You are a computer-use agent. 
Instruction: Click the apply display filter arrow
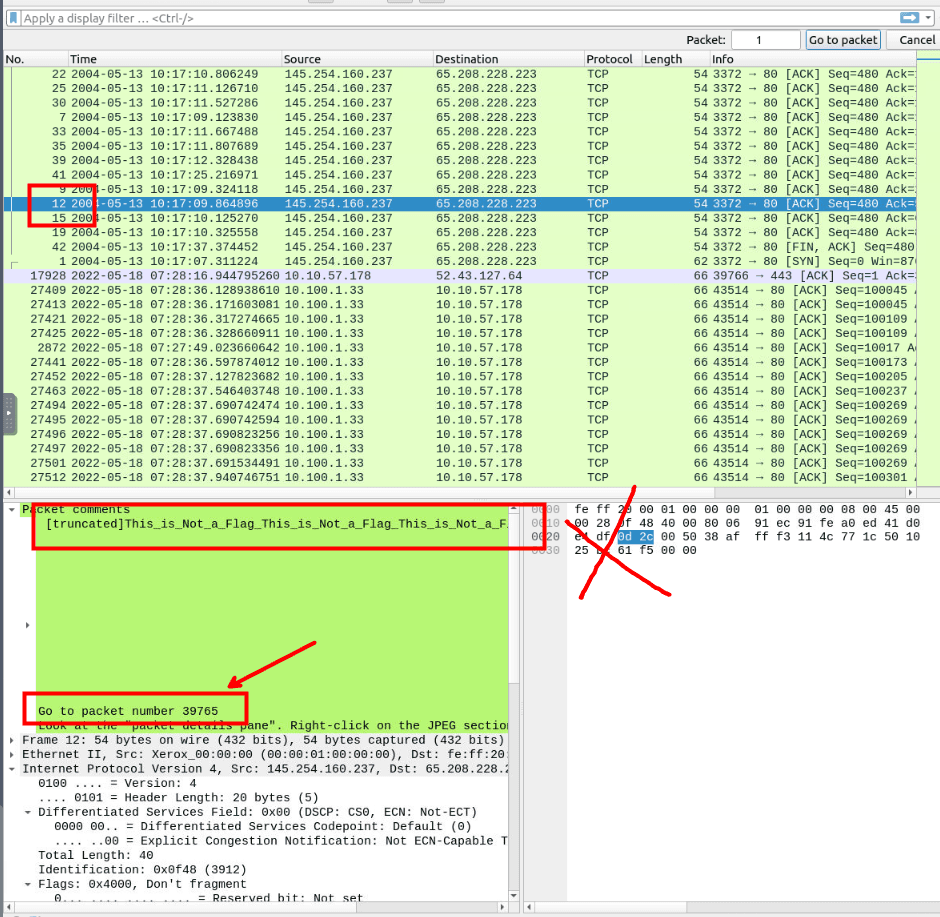[x=909, y=18]
